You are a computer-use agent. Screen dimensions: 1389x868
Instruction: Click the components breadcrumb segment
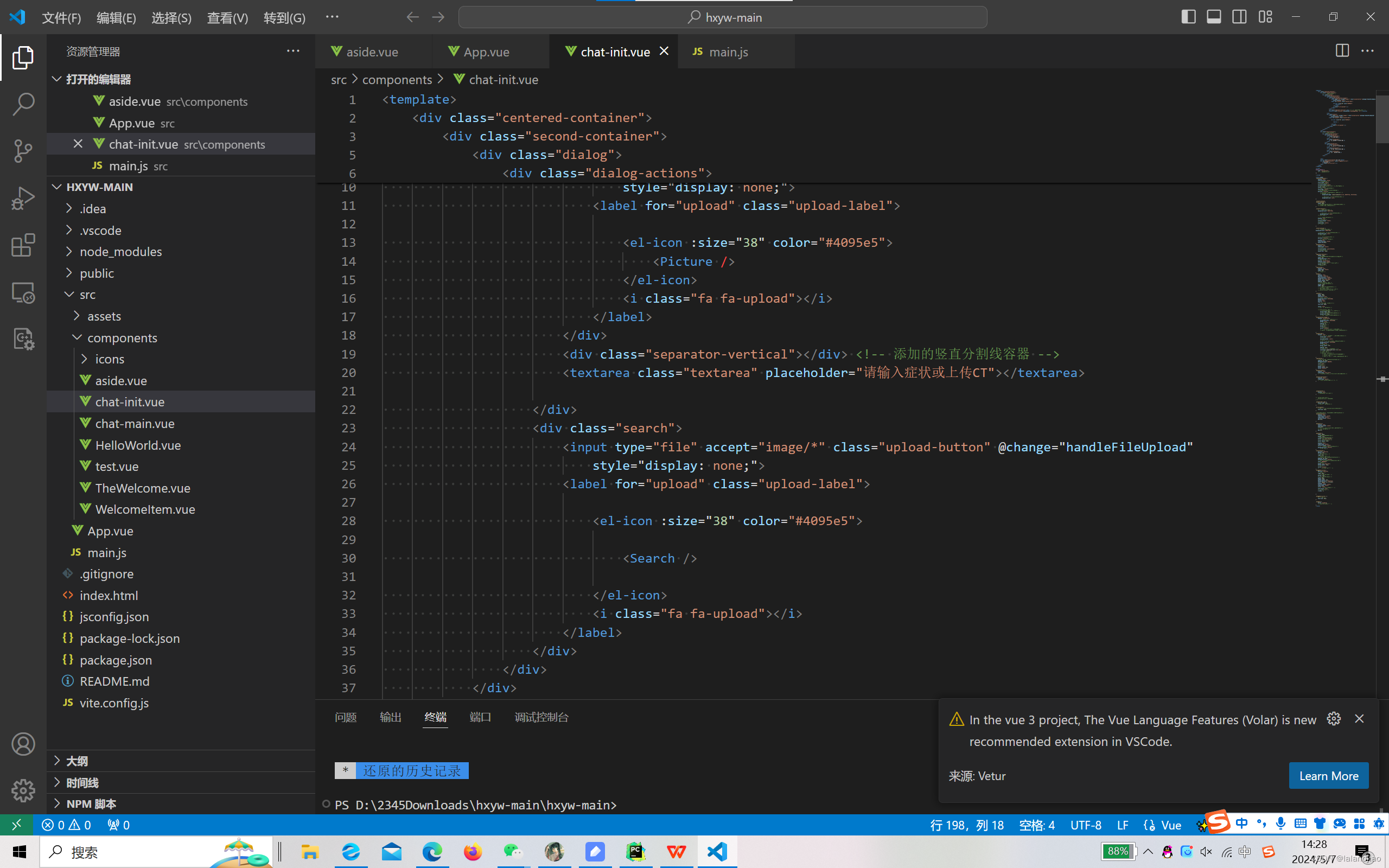coord(397,80)
